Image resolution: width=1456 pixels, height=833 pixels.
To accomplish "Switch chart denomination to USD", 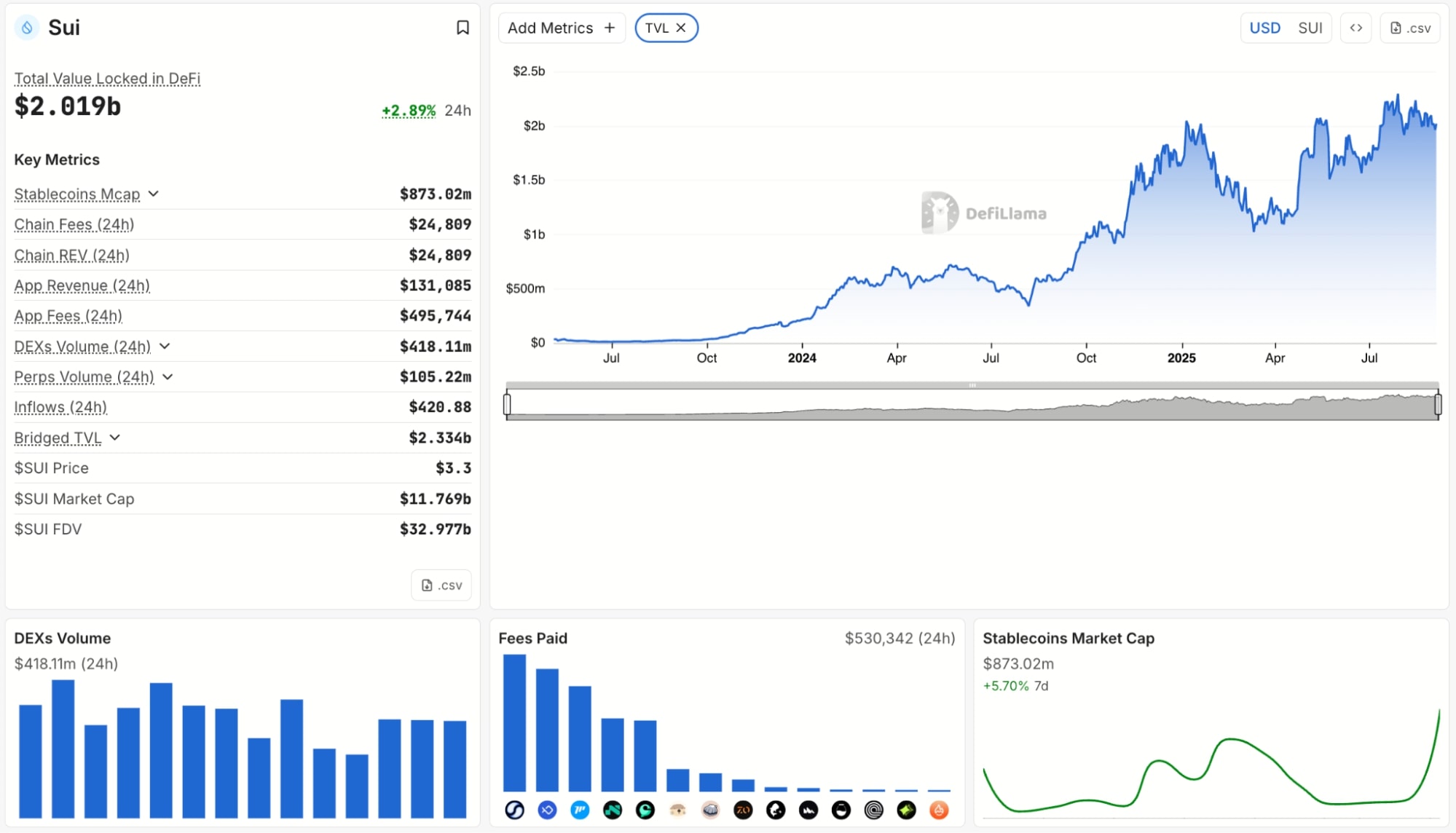I will (1264, 28).
